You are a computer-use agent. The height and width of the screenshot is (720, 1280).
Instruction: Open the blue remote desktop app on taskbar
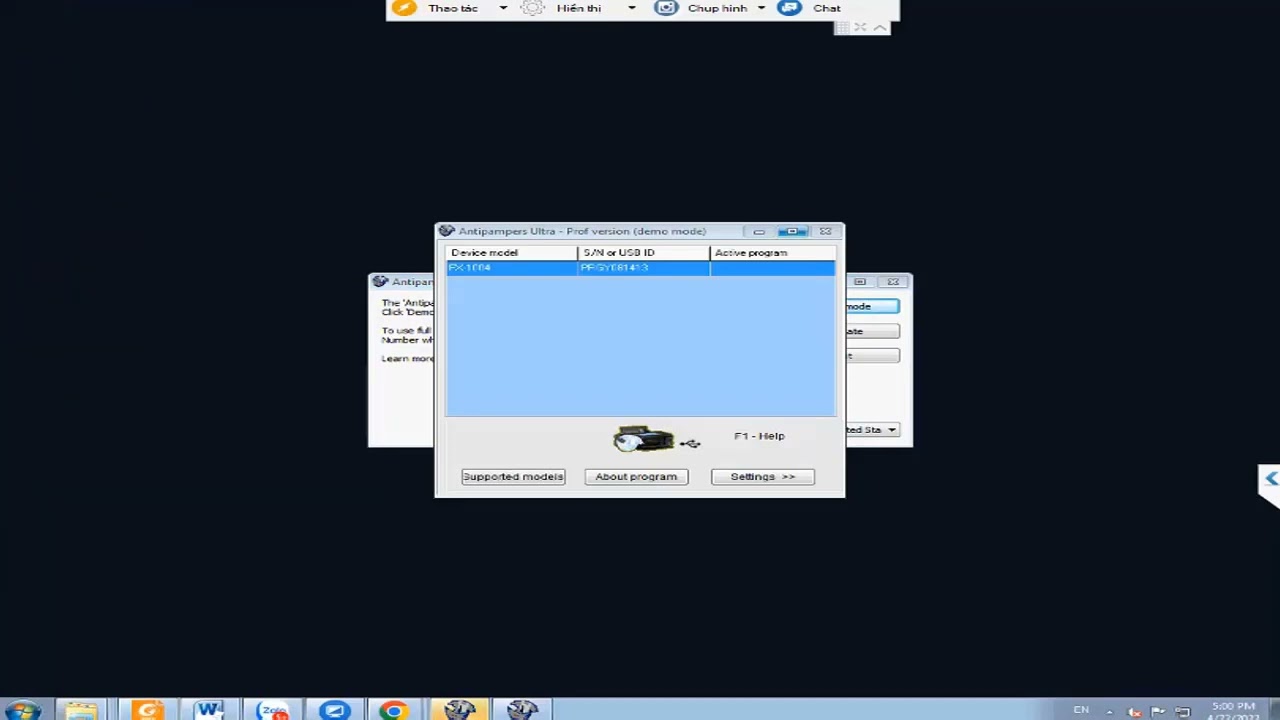click(x=334, y=710)
